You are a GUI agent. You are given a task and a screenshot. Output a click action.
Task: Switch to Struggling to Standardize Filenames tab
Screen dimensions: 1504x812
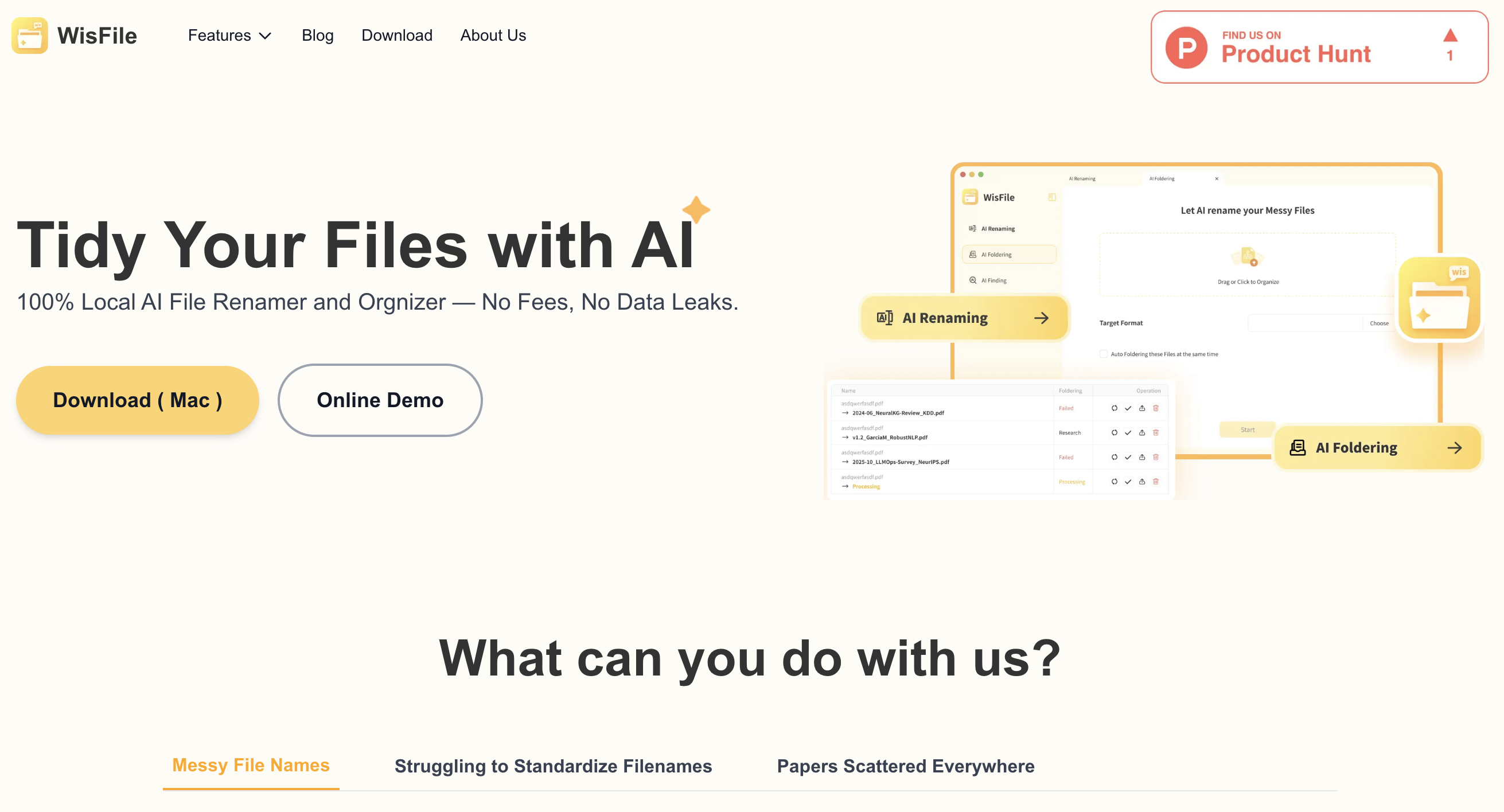(553, 766)
